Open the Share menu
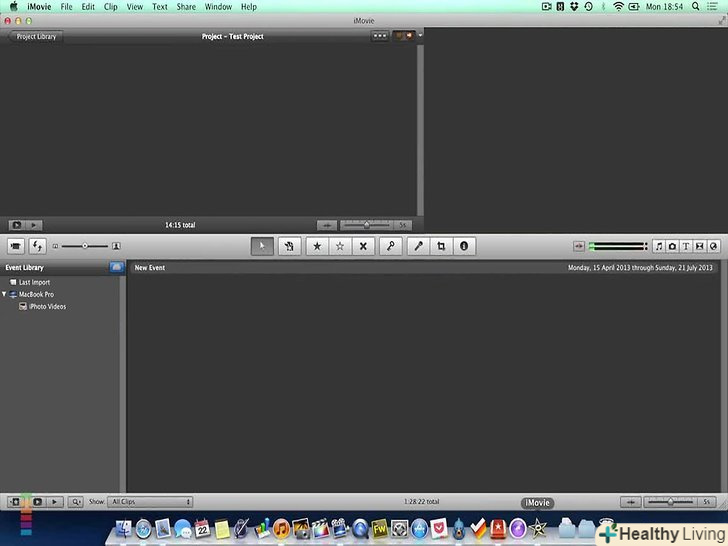Screen dimensions: 728x546 point(186,7)
